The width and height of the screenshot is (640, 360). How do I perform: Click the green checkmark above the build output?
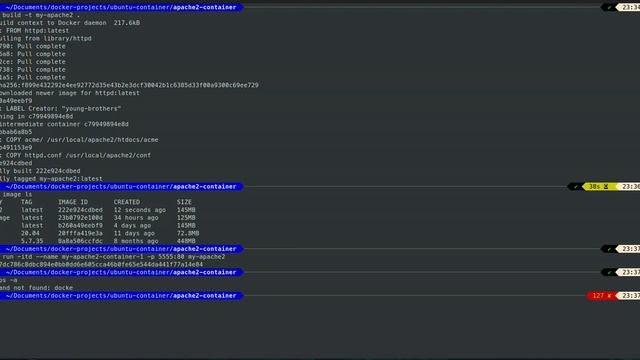pos(609,7)
